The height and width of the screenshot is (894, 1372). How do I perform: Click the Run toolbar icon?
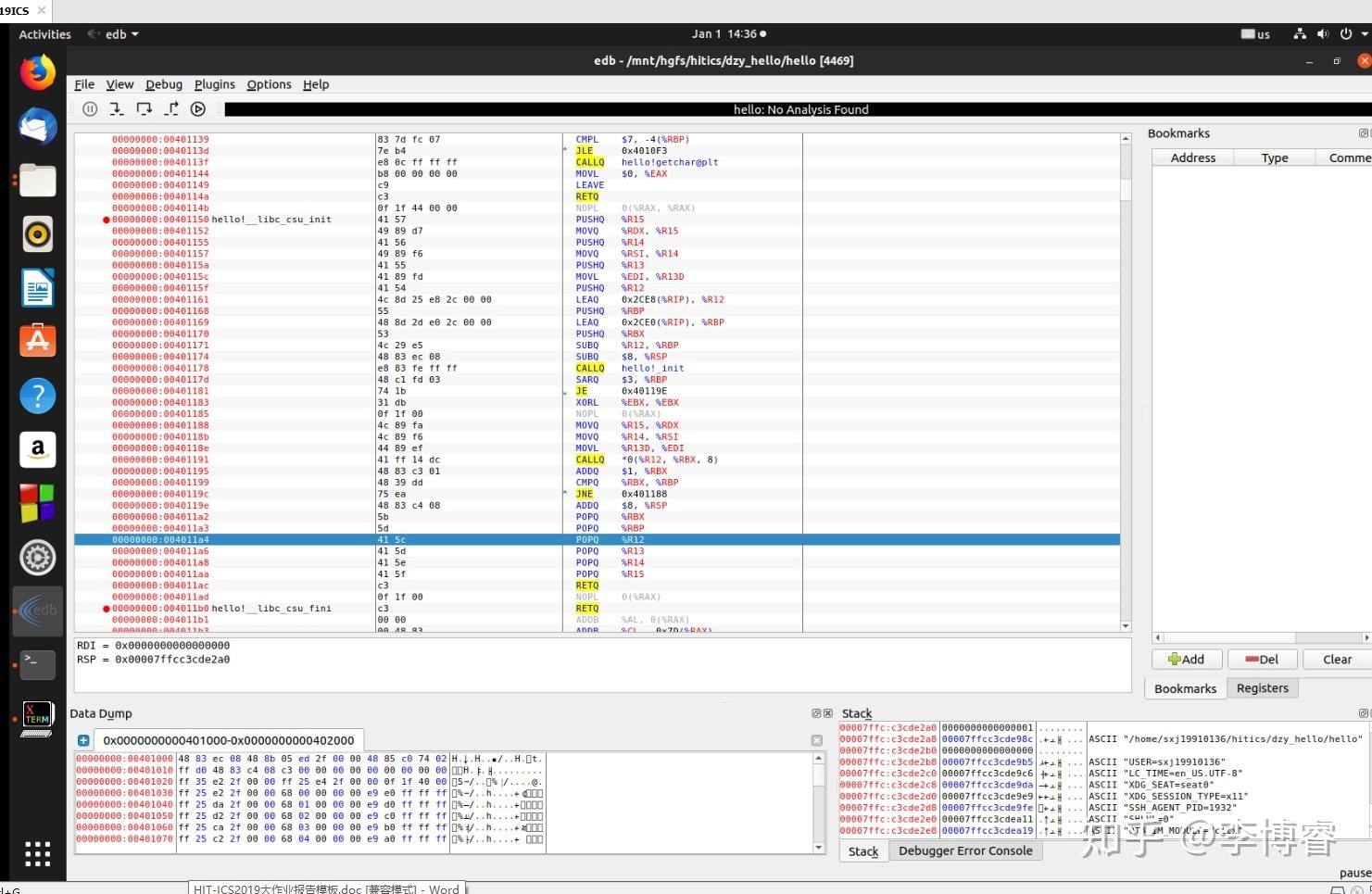pyautogui.click(x=198, y=109)
